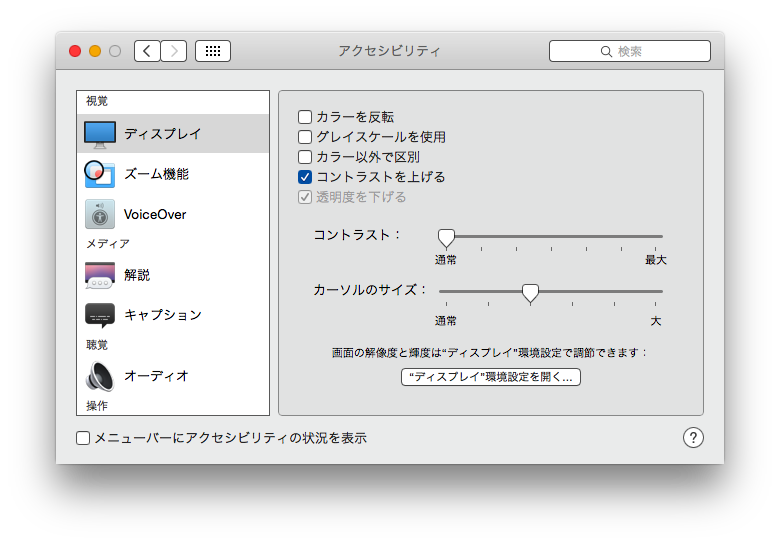The width and height of the screenshot is (780, 544).
Task: Click the コントラスト： label text
Action: tap(357, 235)
